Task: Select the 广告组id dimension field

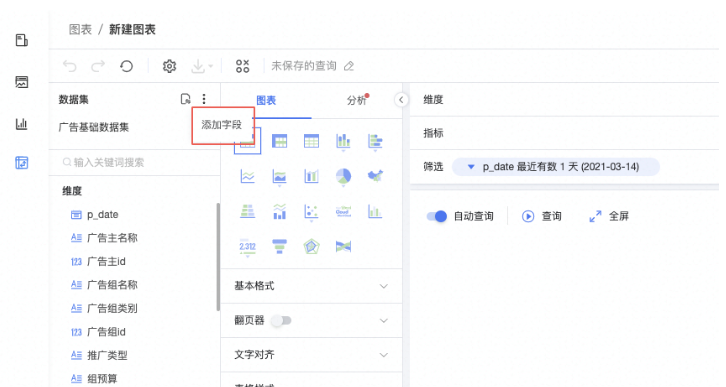Action: point(98,332)
